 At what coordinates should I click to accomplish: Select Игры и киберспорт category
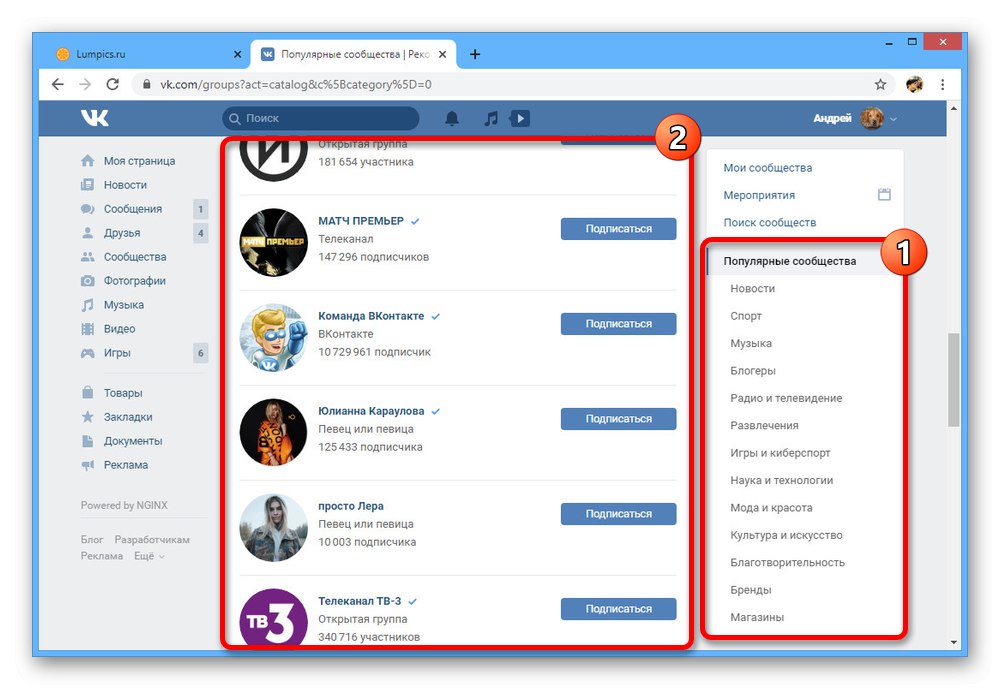point(780,453)
